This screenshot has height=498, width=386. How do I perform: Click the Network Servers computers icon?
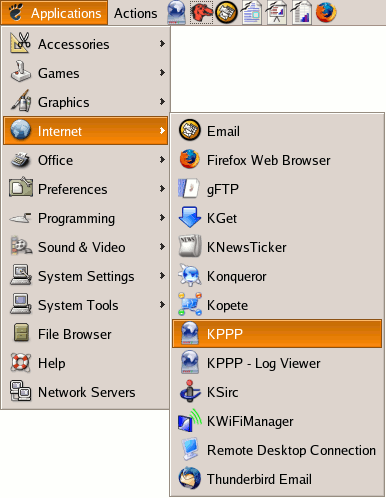[x=21, y=391]
